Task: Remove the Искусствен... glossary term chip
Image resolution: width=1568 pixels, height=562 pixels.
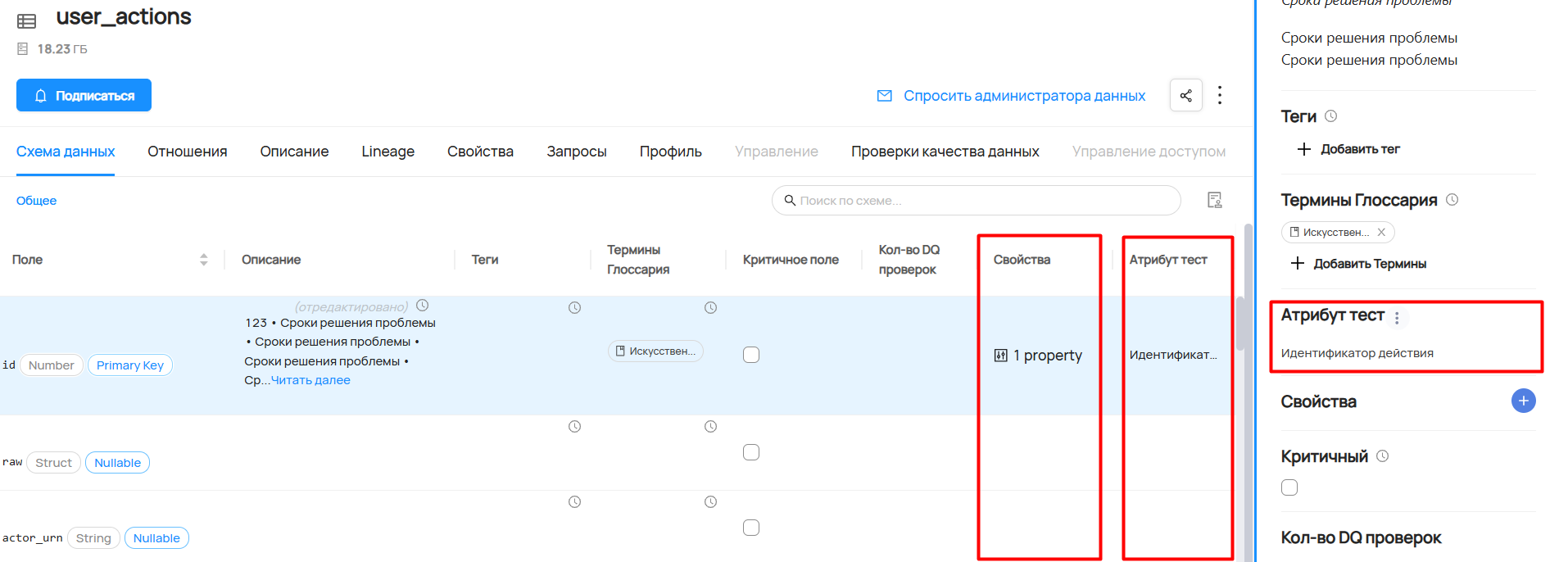Action: 1381,233
